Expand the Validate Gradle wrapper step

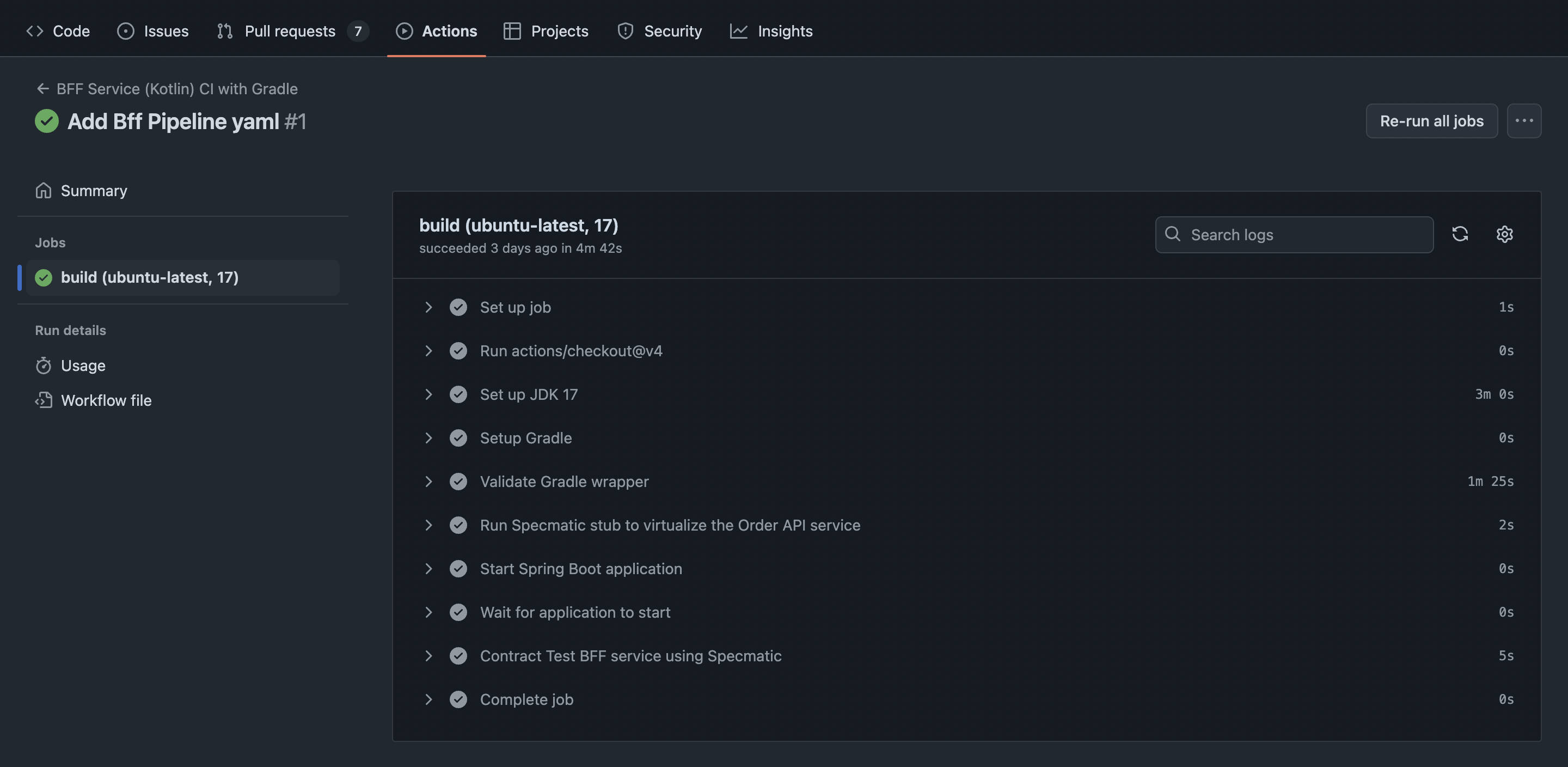(428, 481)
